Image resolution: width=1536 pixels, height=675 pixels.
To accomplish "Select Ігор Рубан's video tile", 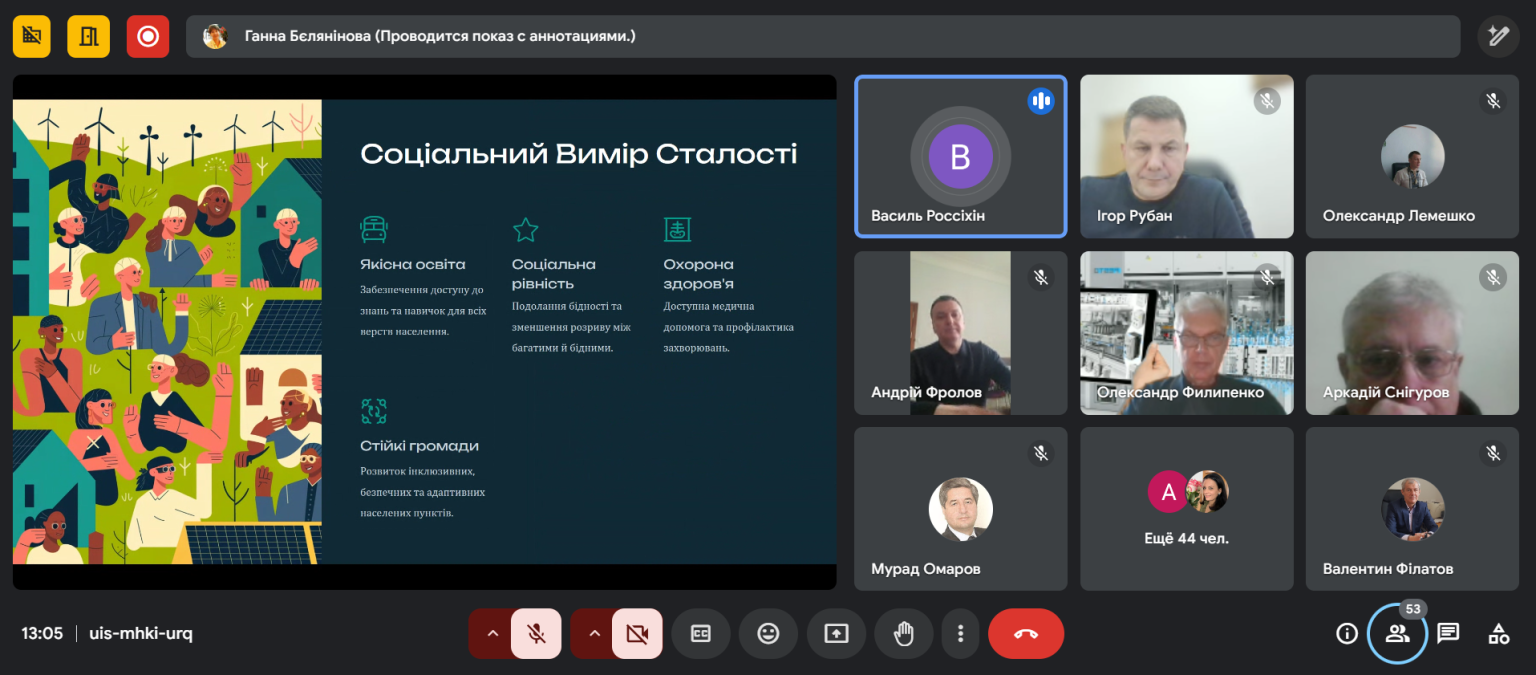I will point(1186,156).
